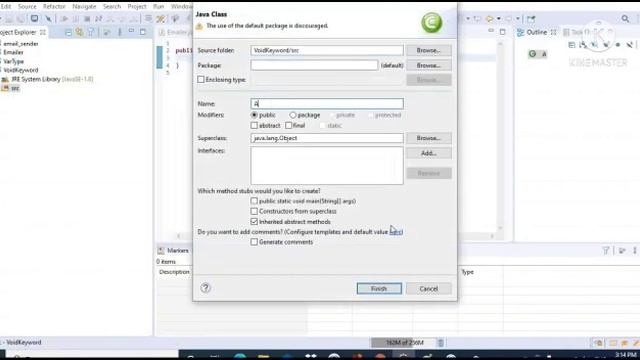Screen dimensions: 640x360
Task: Click the heap memory status bar
Action: click(403, 343)
